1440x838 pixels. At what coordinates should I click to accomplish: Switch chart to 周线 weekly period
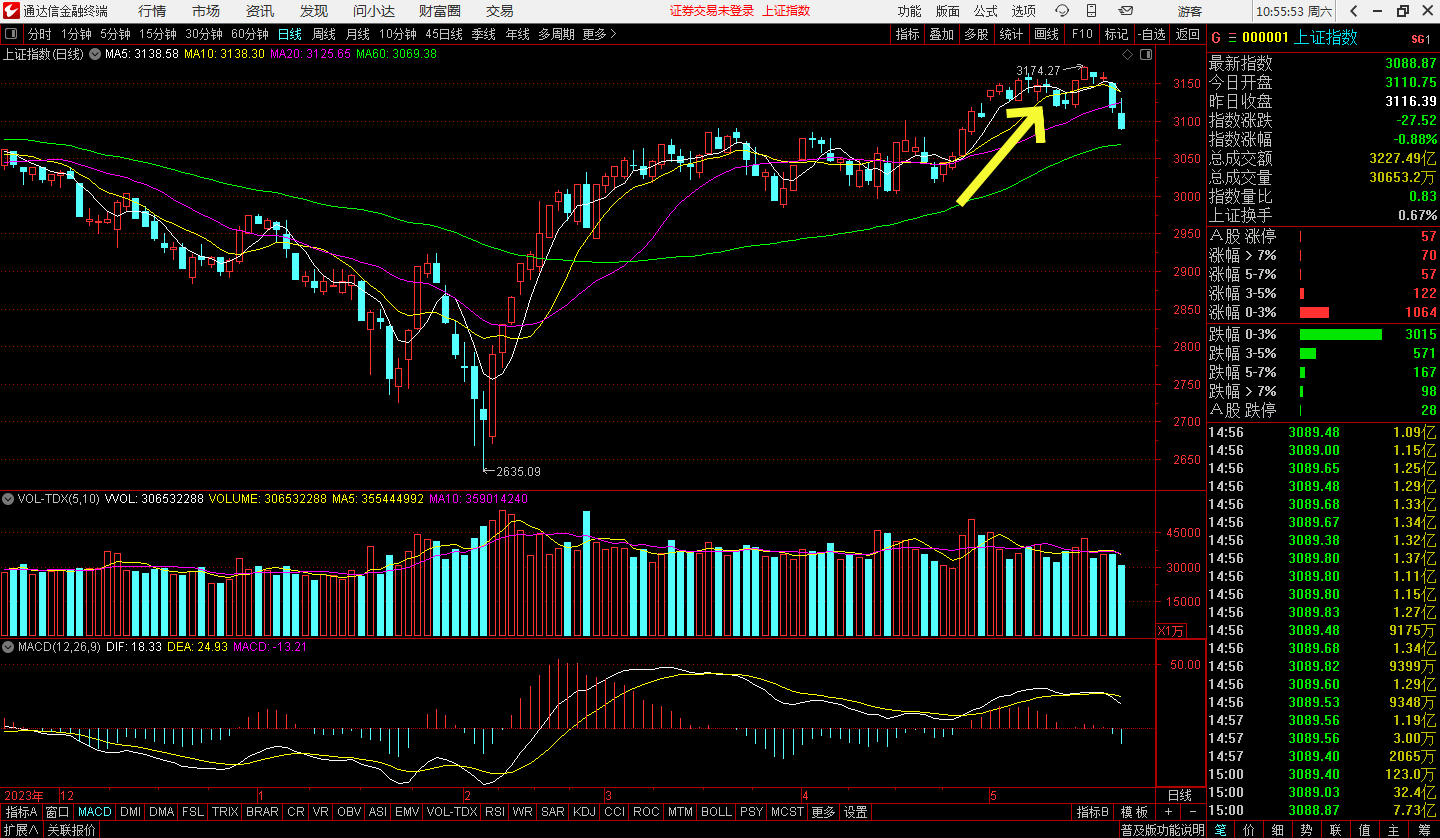(324, 34)
